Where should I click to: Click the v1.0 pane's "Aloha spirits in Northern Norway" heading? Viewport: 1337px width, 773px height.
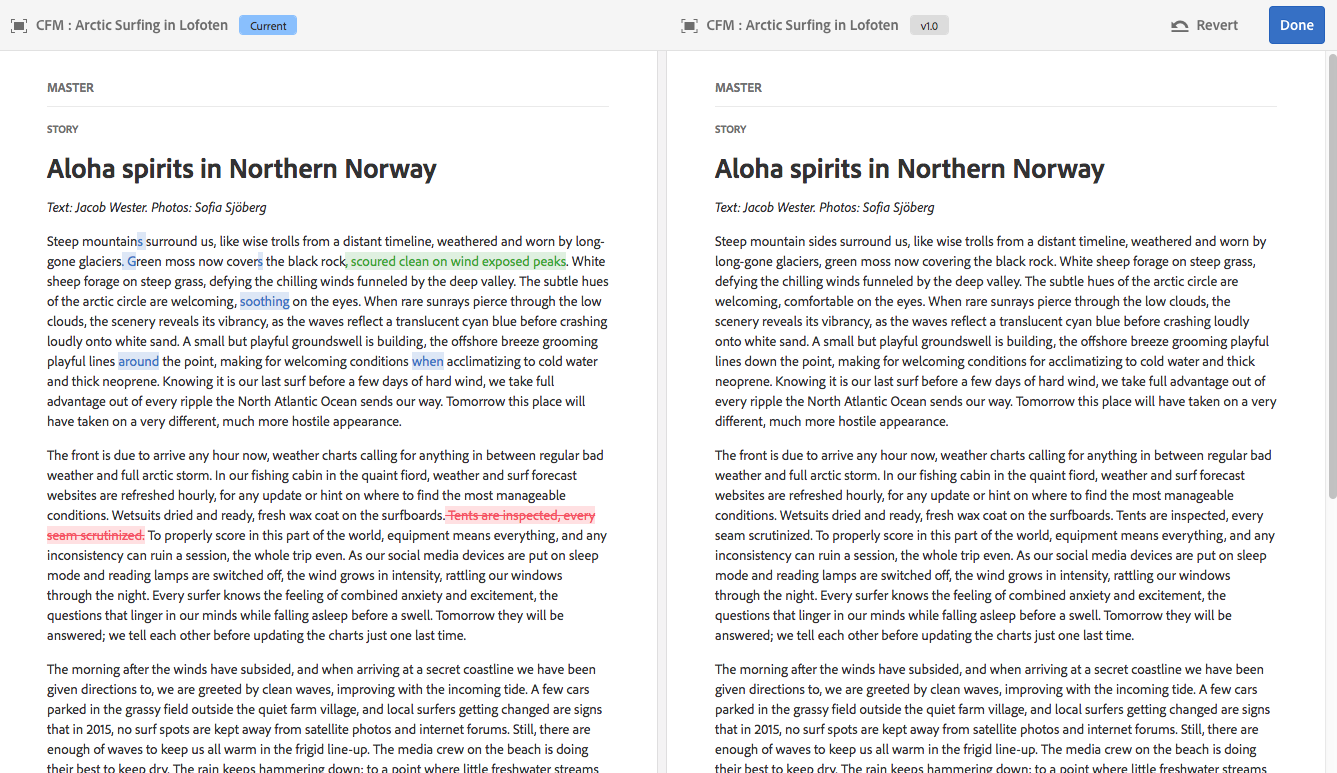(910, 168)
